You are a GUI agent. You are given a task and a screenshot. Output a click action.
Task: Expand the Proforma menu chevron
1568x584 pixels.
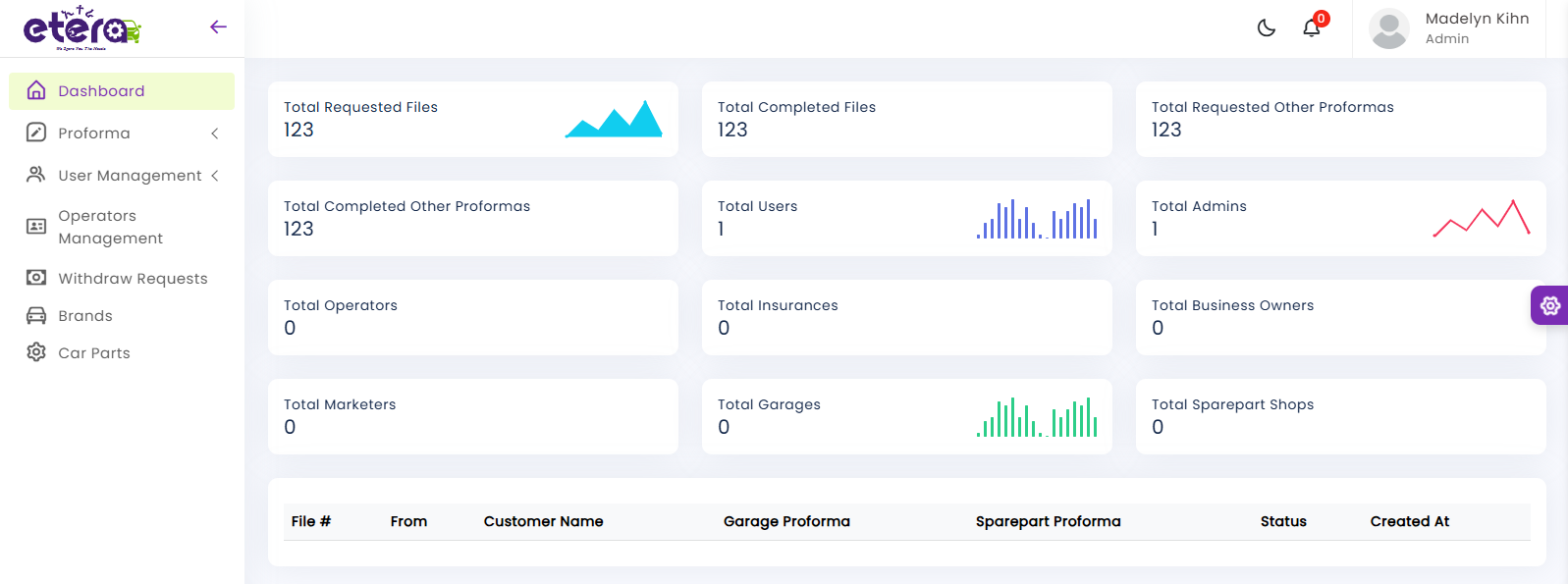point(215,133)
